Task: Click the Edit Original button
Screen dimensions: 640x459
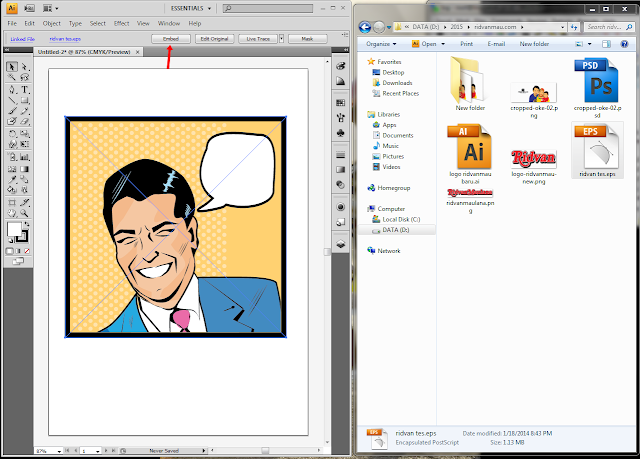Action: [x=214, y=39]
